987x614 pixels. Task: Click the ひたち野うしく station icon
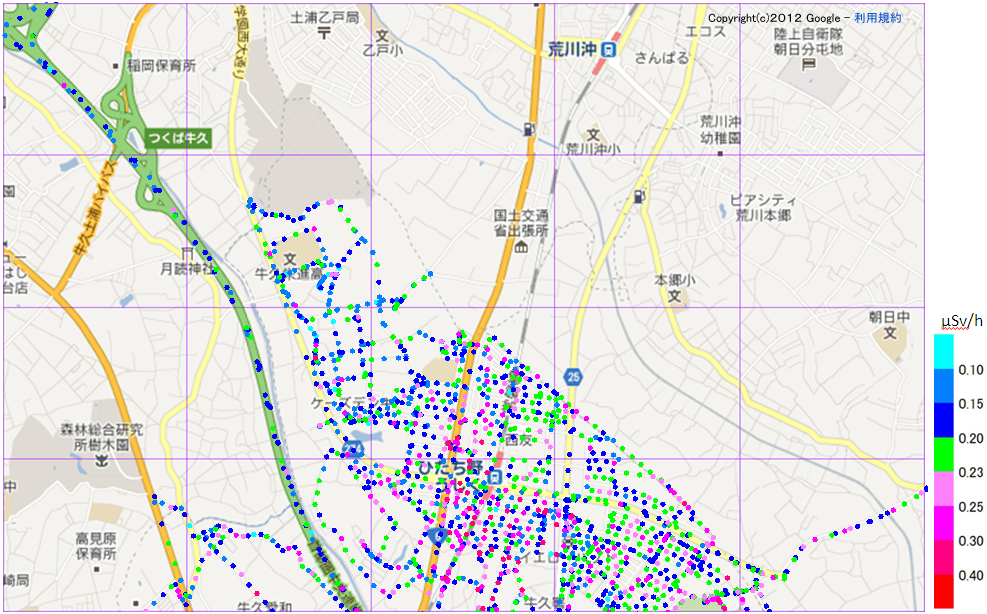tap(496, 477)
